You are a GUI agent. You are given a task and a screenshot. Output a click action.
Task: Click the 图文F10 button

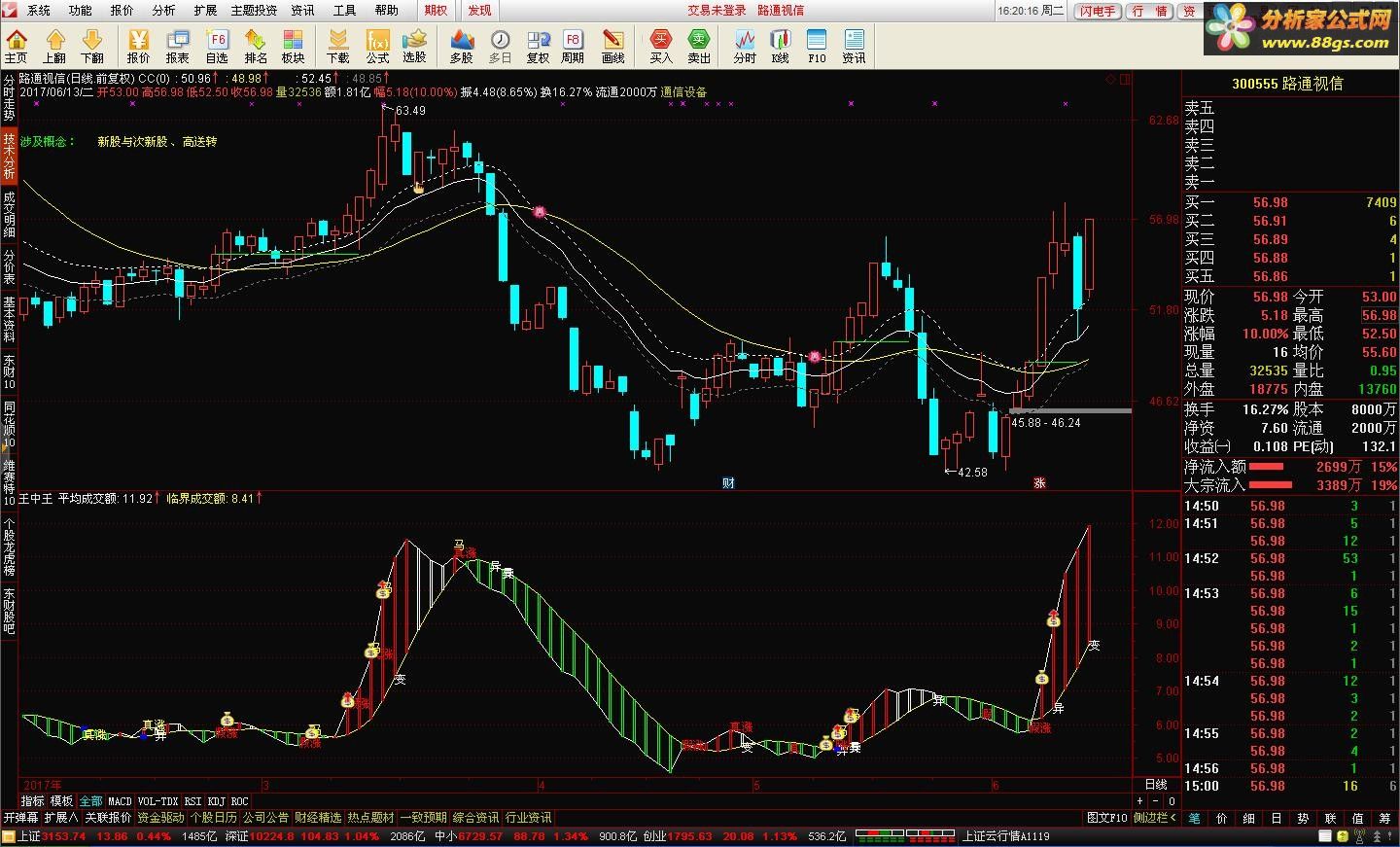(x=1107, y=818)
